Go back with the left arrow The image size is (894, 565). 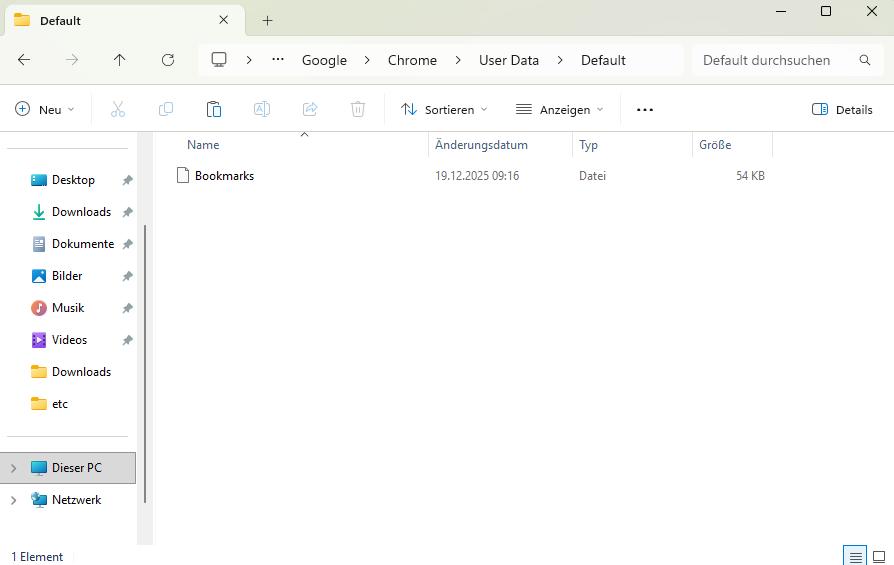(x=24, y=60)
